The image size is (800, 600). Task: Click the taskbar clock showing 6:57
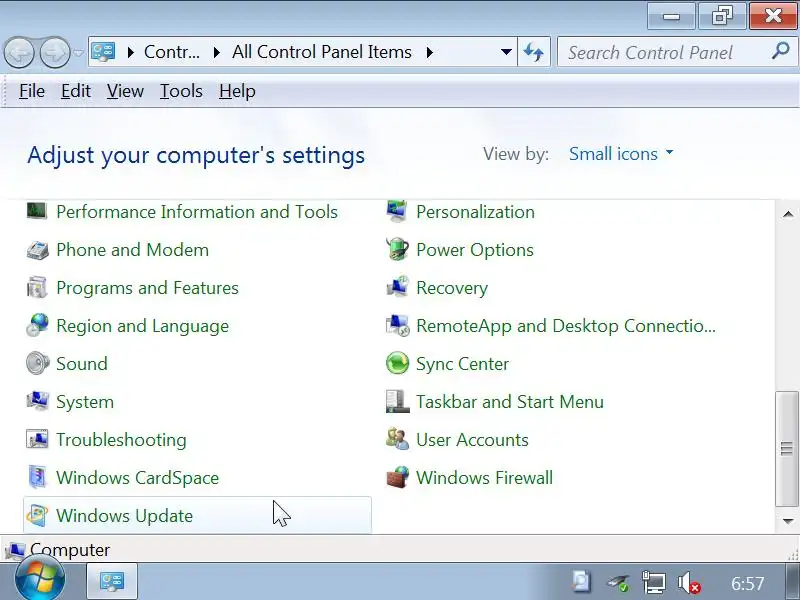pyautogui.click(x=747, y=583)
